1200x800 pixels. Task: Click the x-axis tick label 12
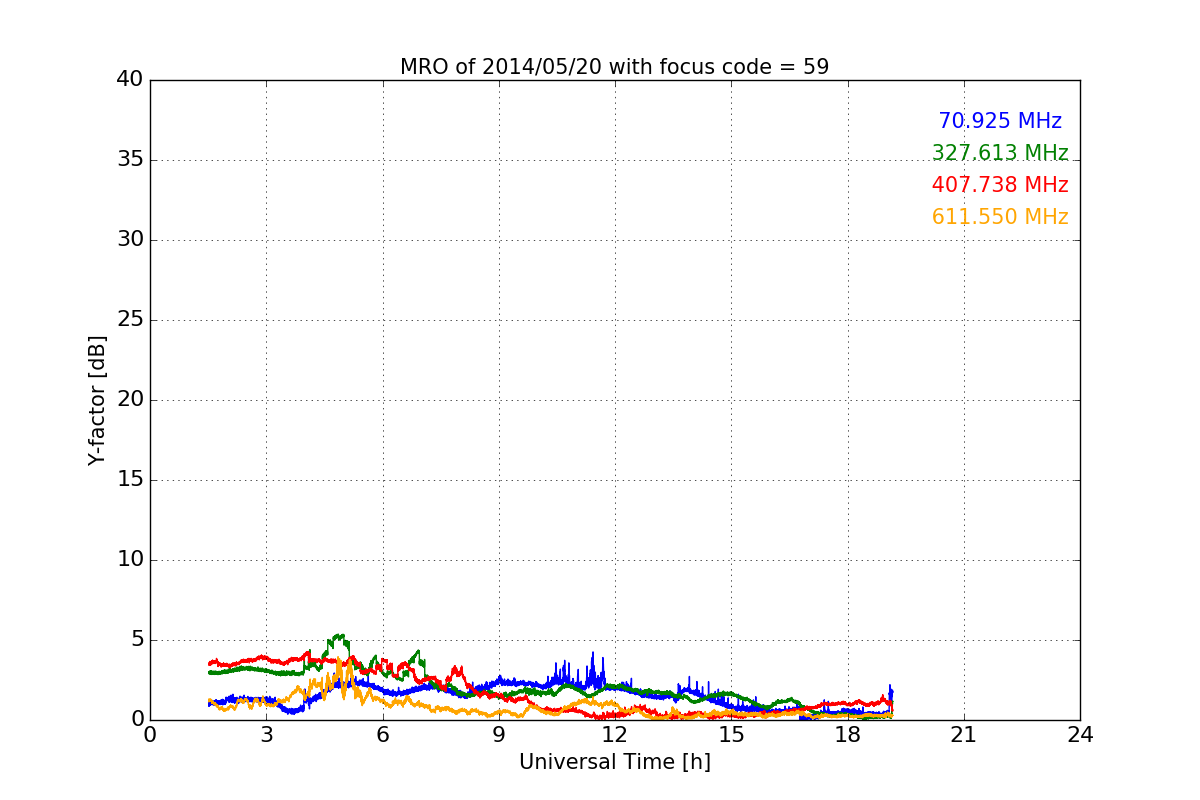click(615, 735)
